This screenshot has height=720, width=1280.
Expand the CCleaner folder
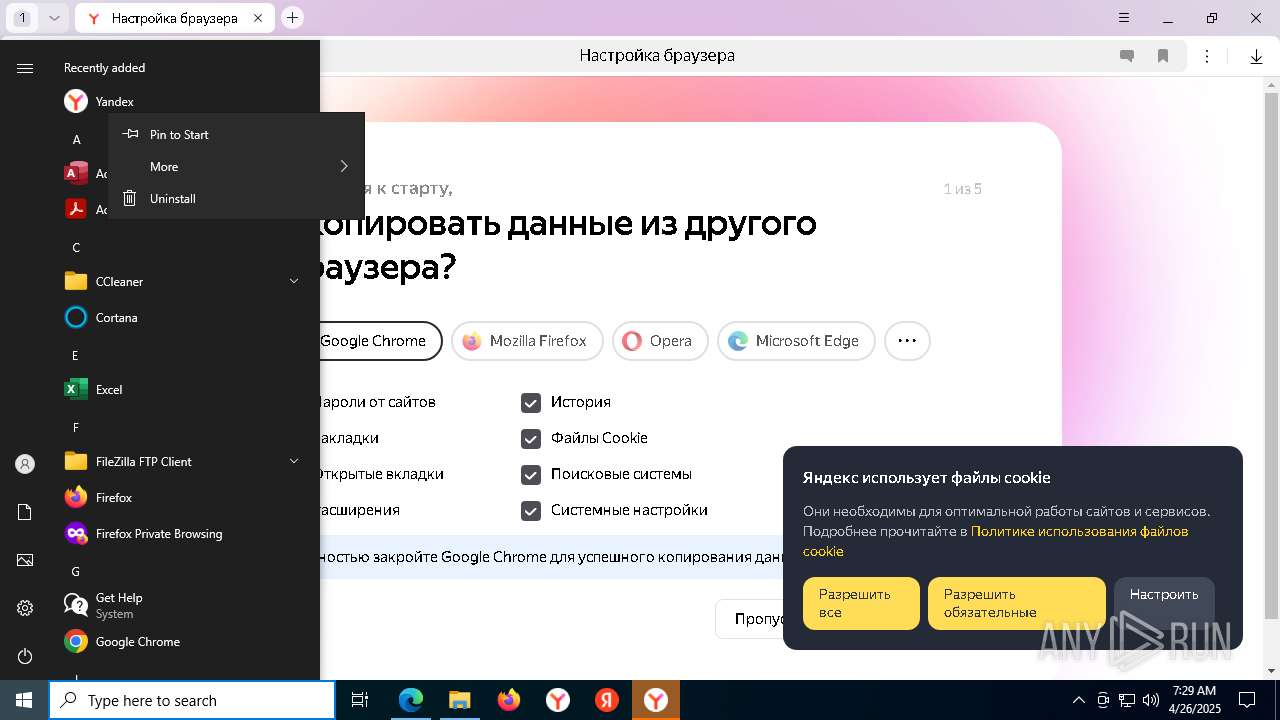(x=180, y=281)
